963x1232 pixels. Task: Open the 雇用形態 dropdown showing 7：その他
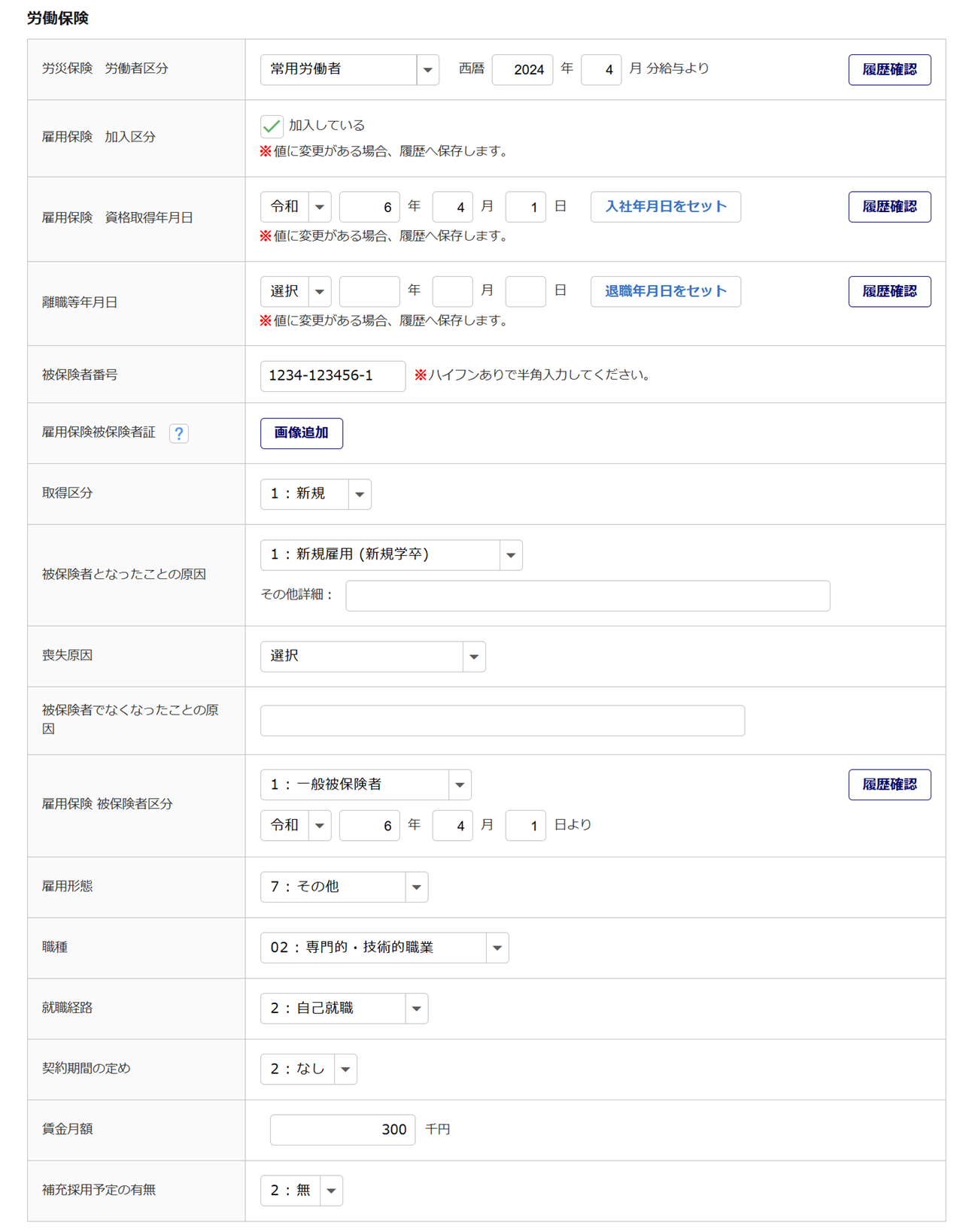tap(344, 887)
